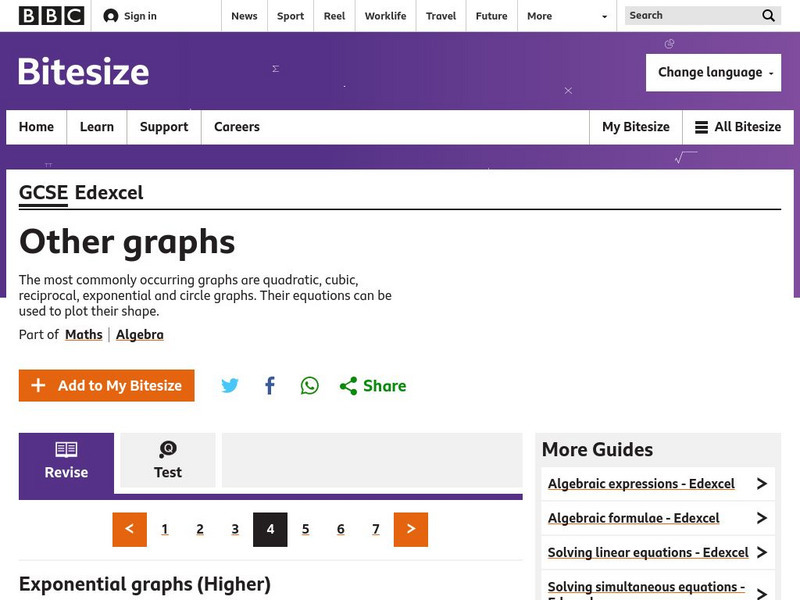The width and height of the screenshot is (800, 600).
Task: Switch to the Test tab
Action: [168, 460]
